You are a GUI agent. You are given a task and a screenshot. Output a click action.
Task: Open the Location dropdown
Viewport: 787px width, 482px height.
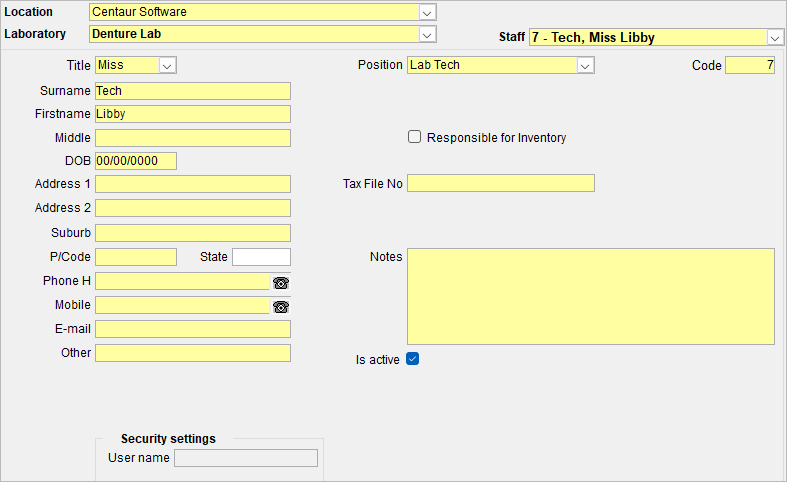point(427,13)
